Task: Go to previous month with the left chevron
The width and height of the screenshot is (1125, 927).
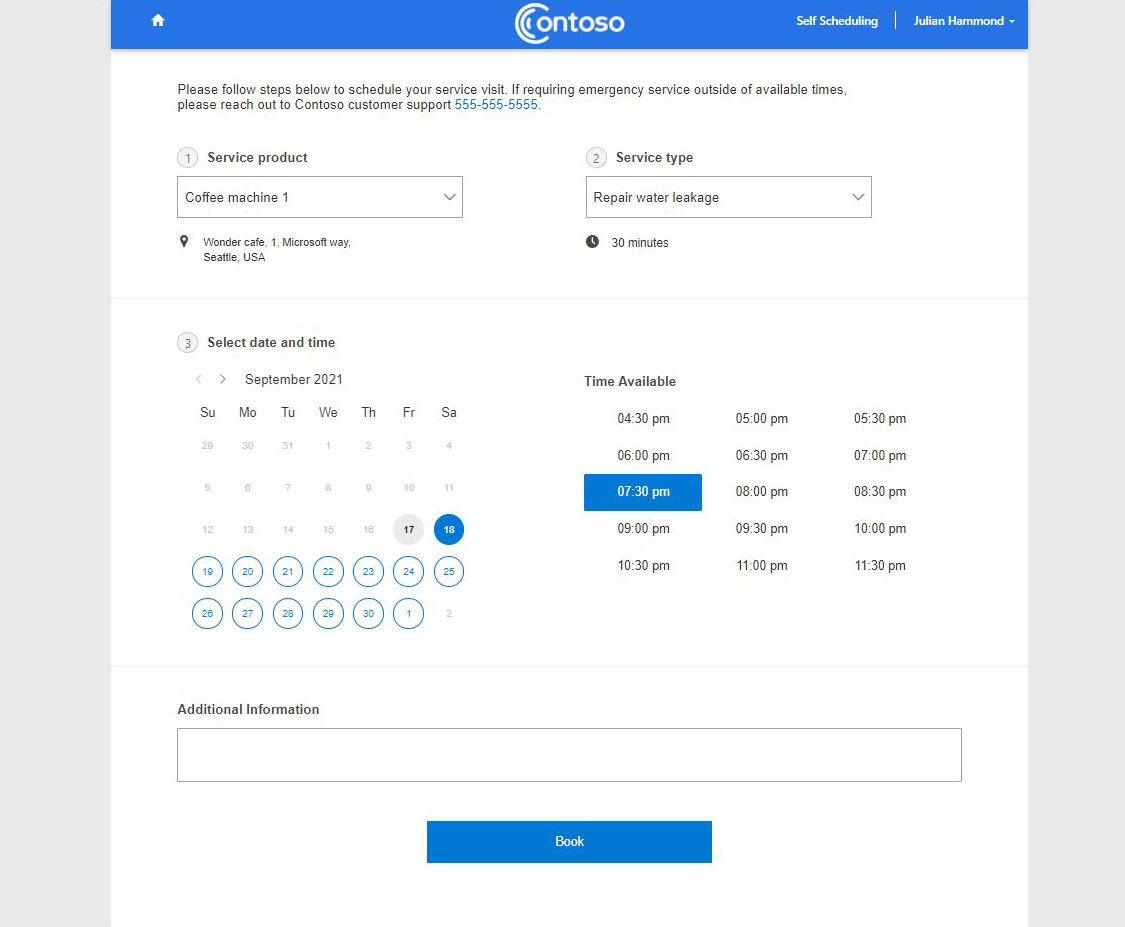Action: point(199,379)
